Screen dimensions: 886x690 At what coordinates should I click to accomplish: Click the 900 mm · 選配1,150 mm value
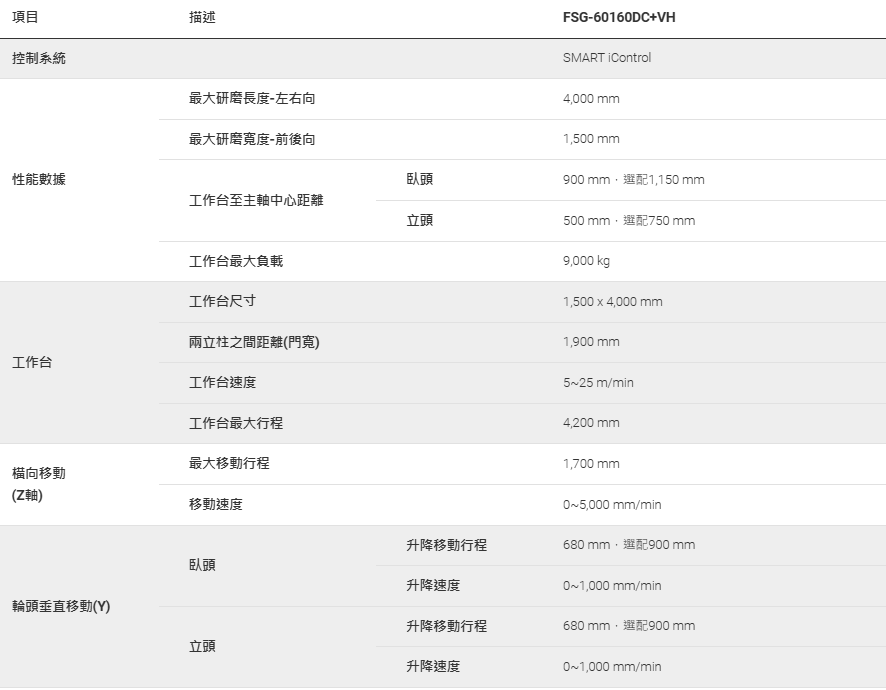(633, 180)
